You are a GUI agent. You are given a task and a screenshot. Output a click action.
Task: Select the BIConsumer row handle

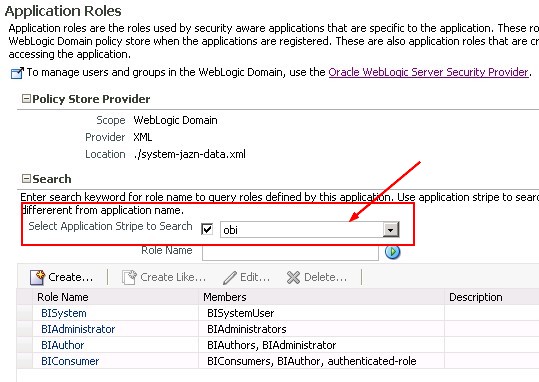[x=25, y=361]
